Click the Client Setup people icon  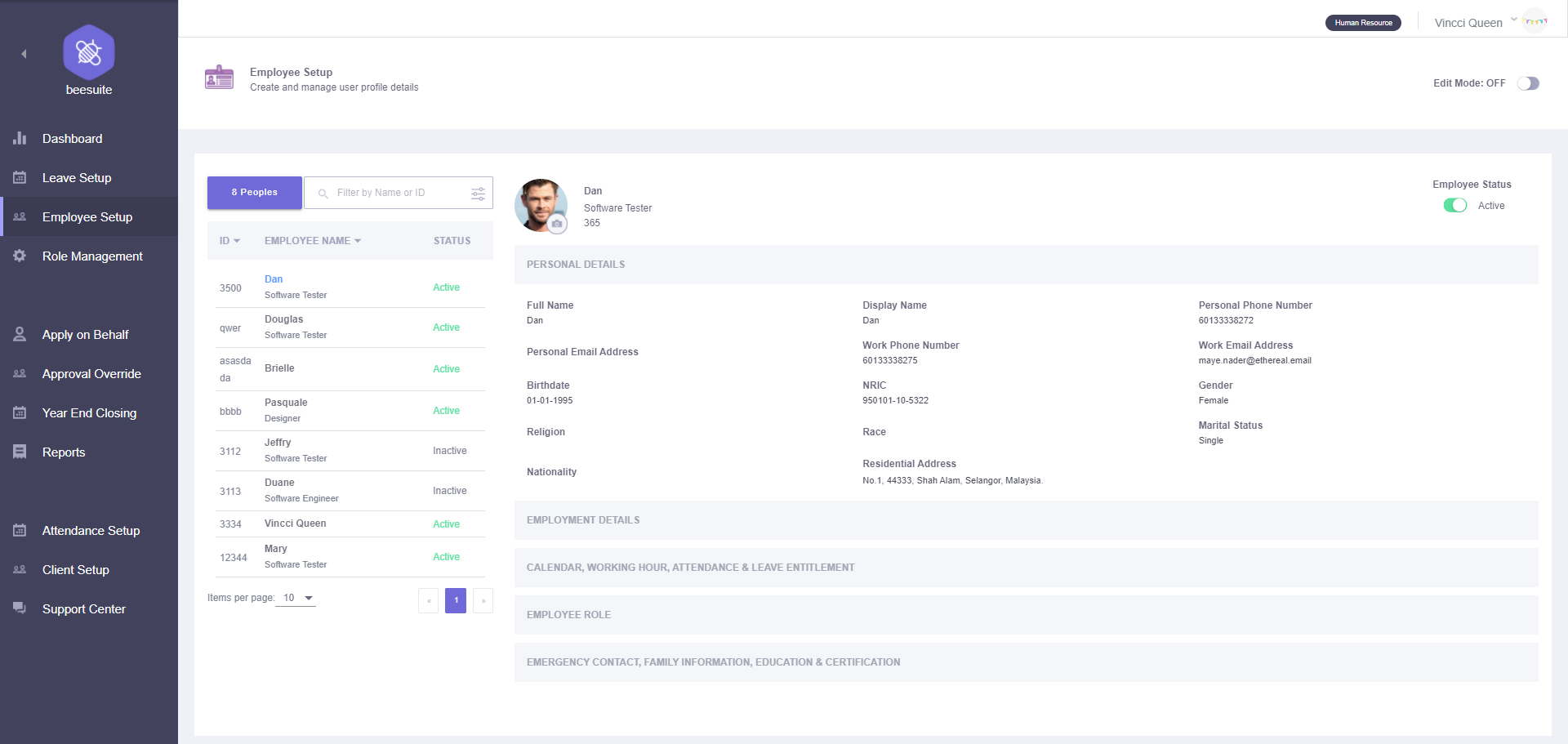click(20, 569)
